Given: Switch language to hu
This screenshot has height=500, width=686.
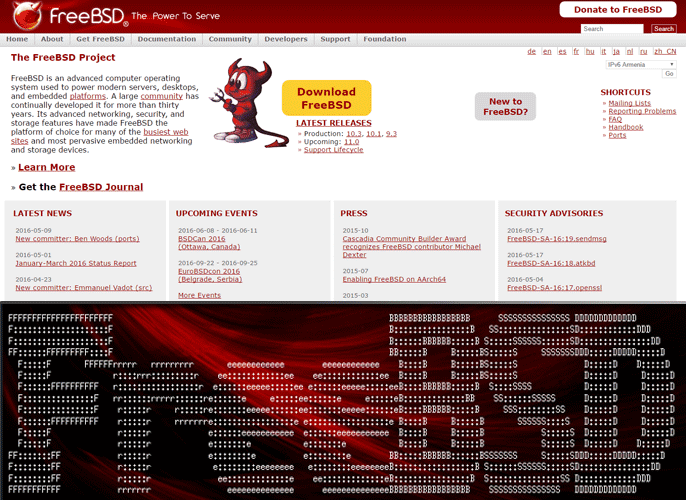Looking at the screenshot, I should [590, 51].
